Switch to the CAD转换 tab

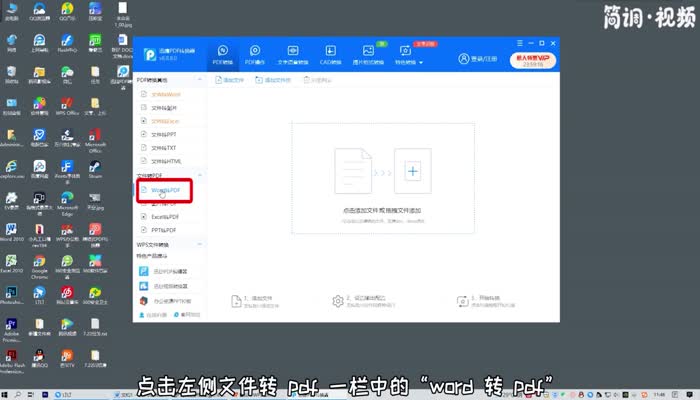coord(327,55)
